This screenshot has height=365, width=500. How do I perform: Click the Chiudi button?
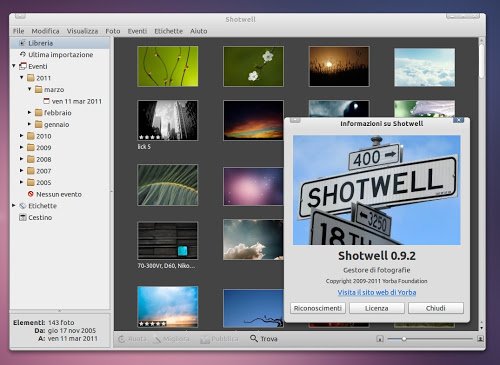tap(436, 308)
